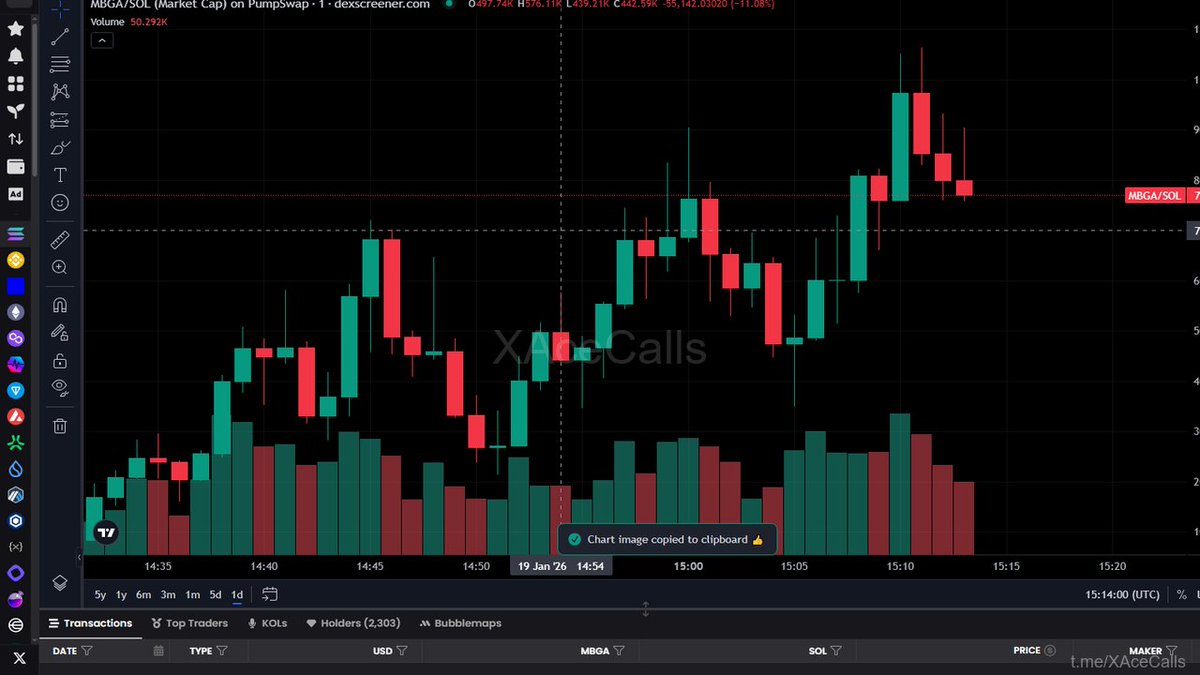Toggle the magnet snap mode

coord(60,305)
